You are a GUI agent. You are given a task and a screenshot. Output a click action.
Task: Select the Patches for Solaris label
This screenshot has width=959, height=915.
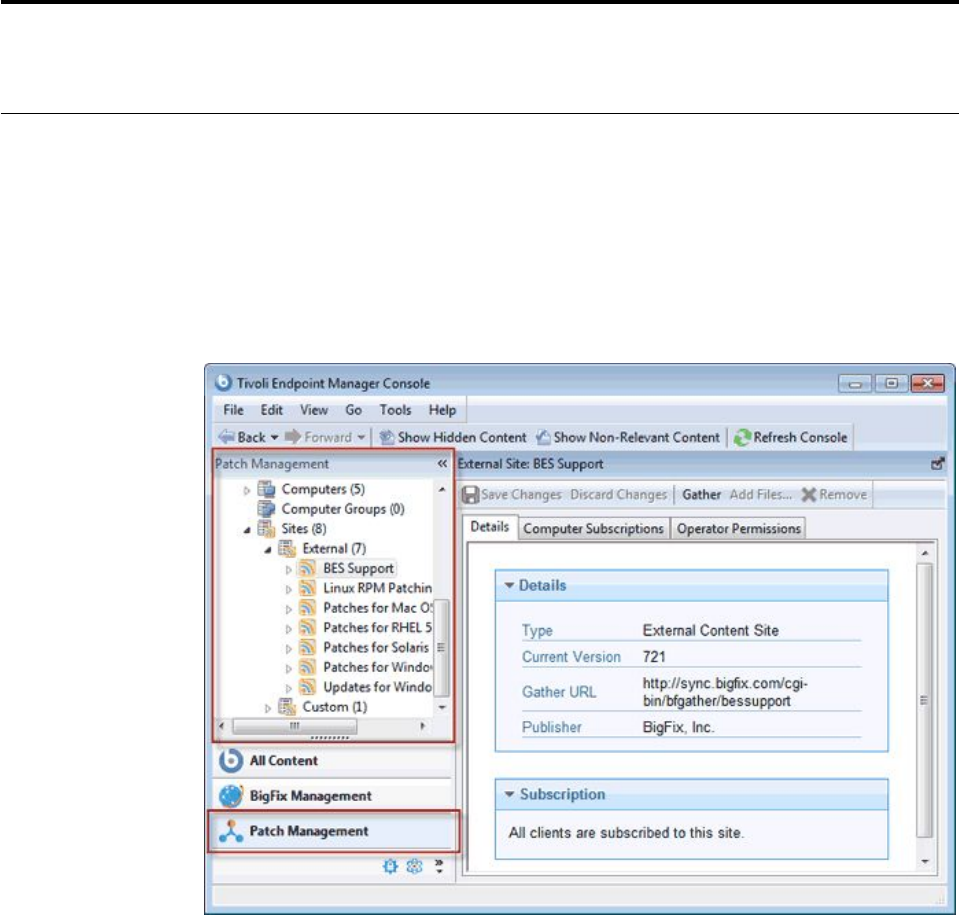[x=376, y=648]
